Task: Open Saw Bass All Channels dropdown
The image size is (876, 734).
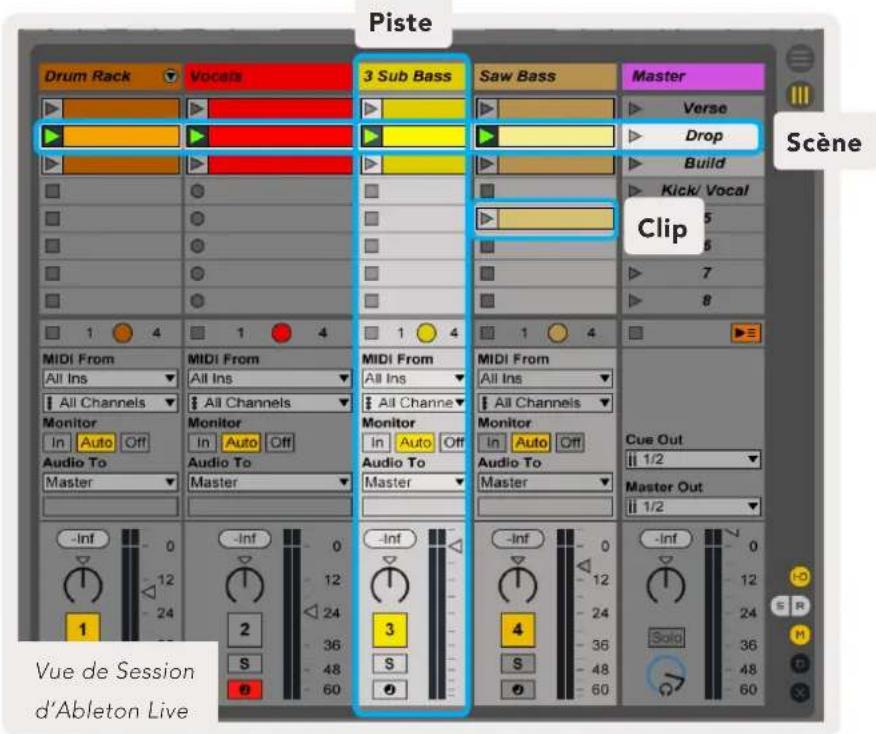Action: coord(545,403)
